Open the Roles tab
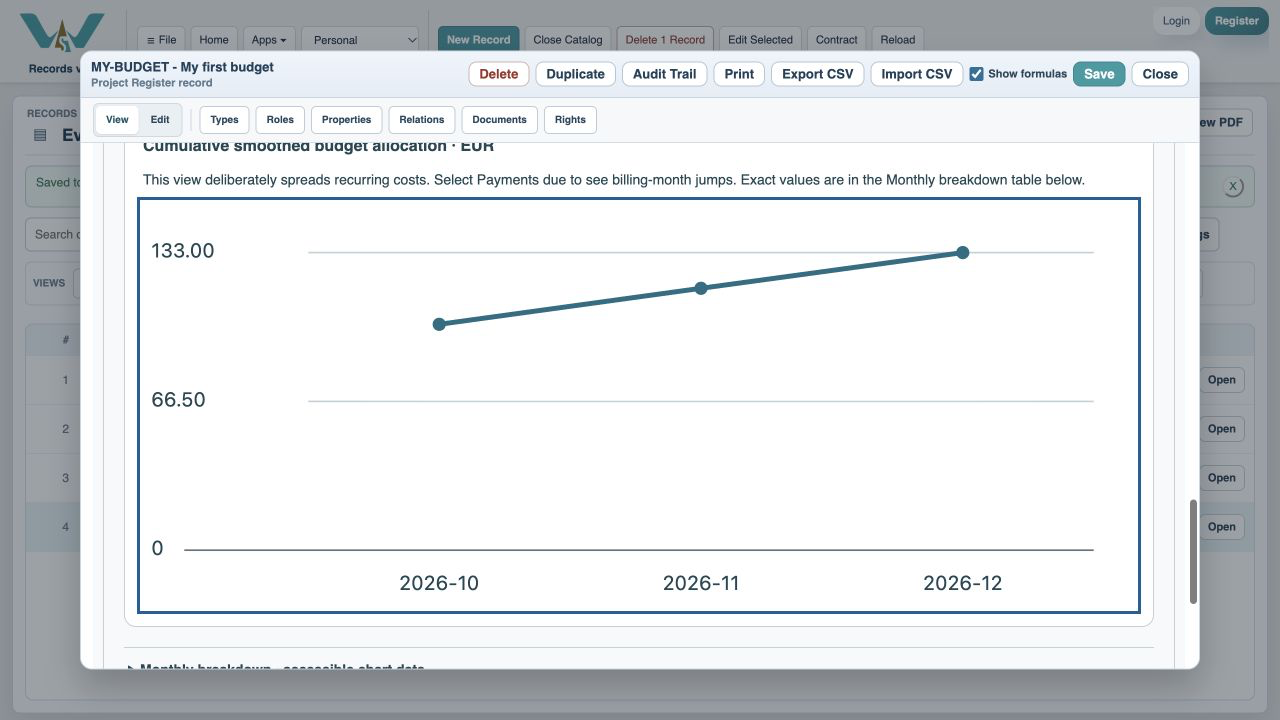 coord(280,120)
